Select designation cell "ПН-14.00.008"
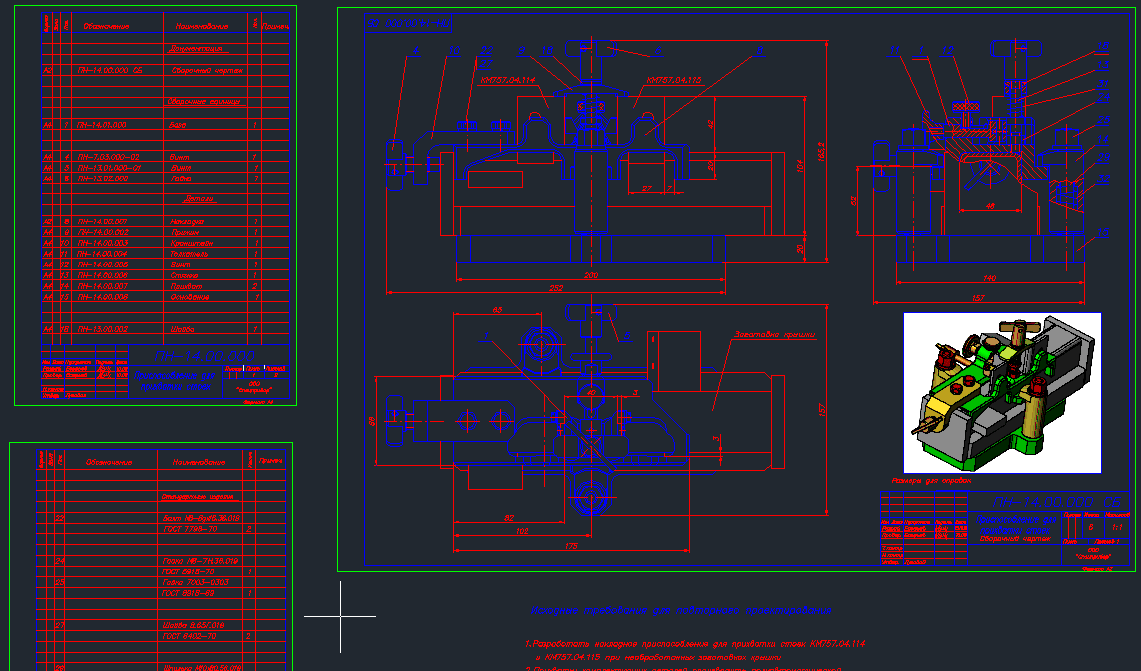 pos(103,297)
